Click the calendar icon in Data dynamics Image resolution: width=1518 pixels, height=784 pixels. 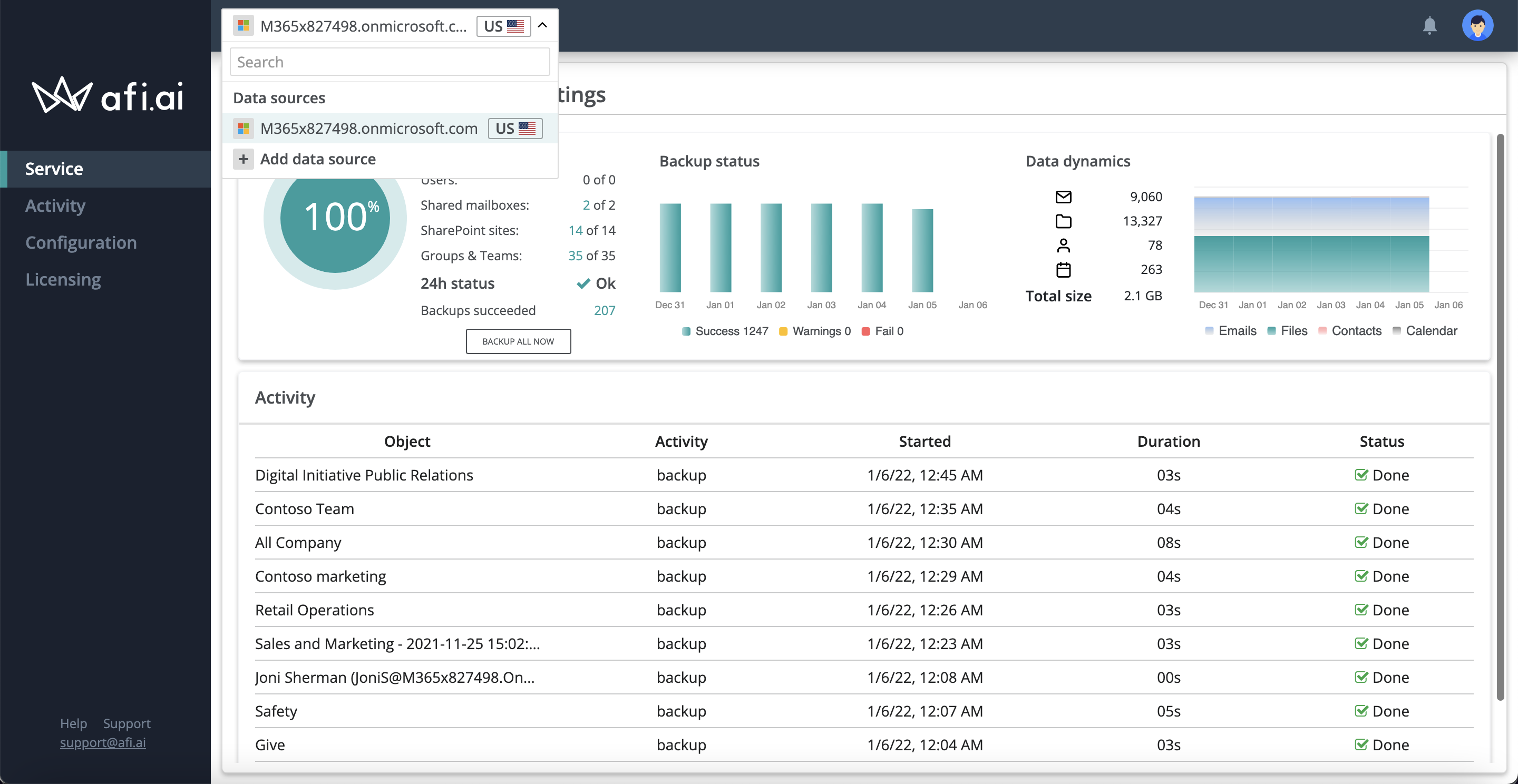pyautogui.click(x=1063, y=270)
